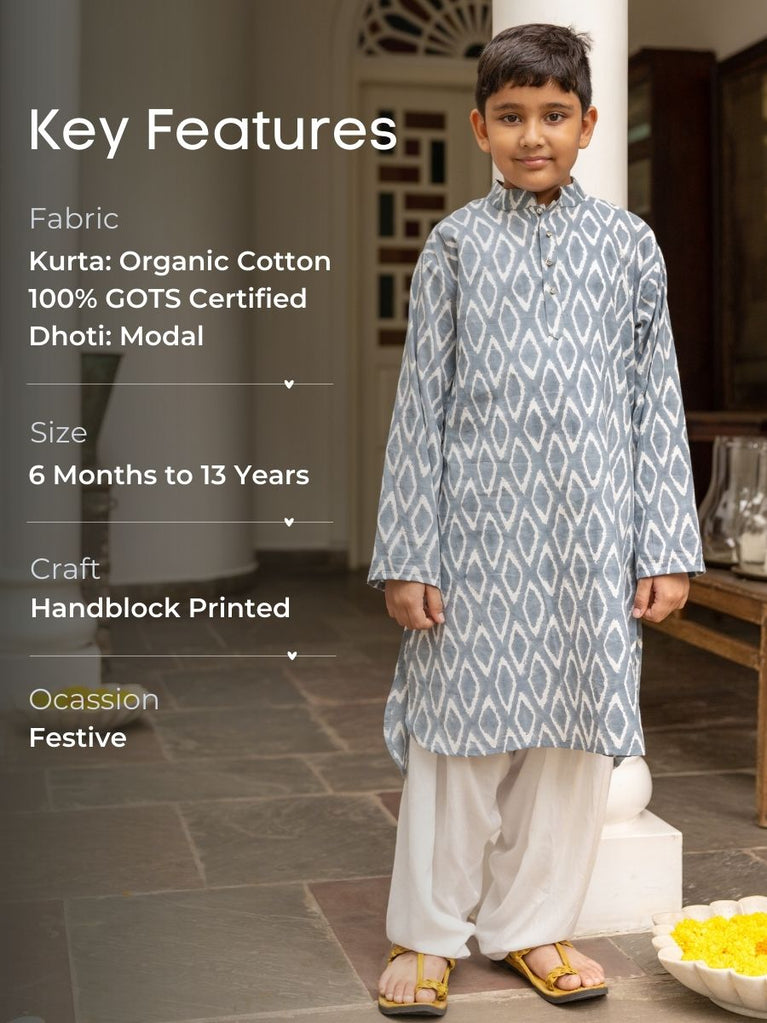The height and width of the screenshot is (1023, 767).
Task: Click the Craft label
Action: coord(65,569)
